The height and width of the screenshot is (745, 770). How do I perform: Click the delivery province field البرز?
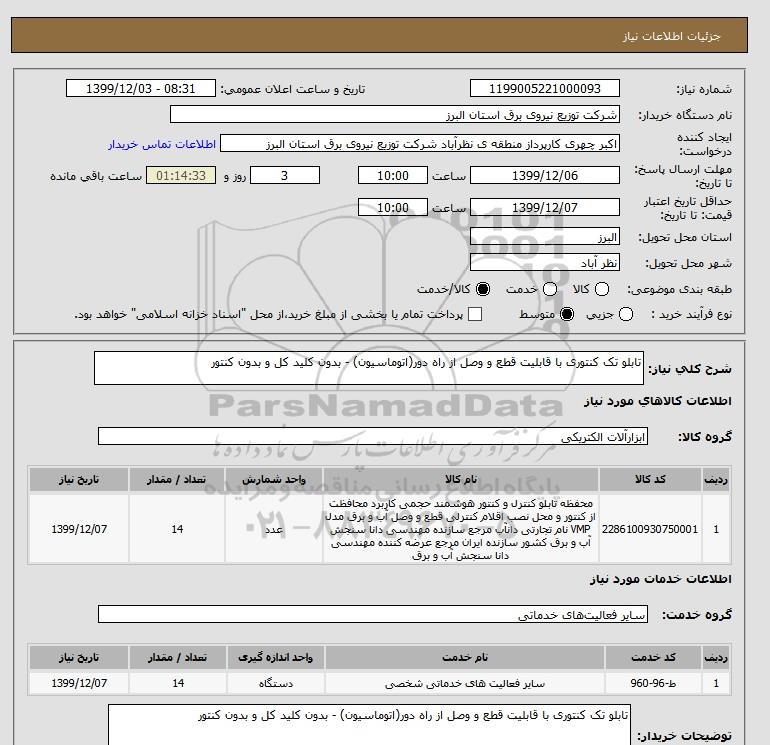click(545, 237)
